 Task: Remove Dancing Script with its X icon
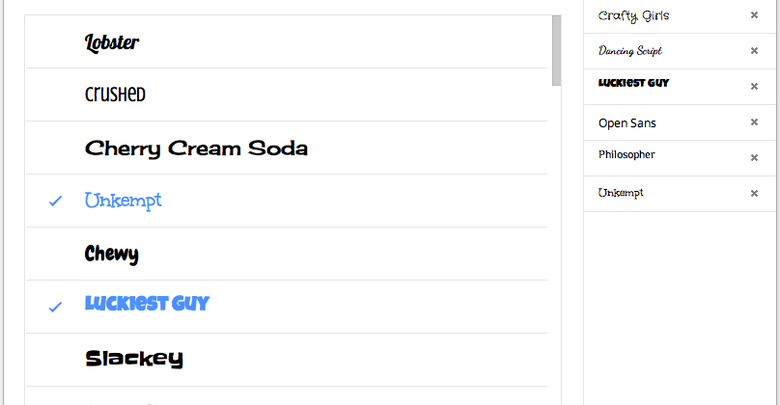754,51
